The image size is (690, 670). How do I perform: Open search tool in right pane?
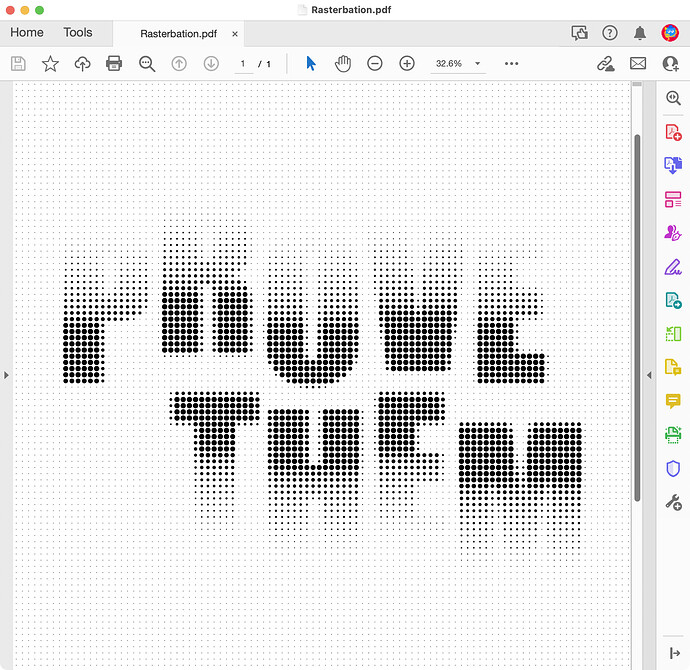673,98
